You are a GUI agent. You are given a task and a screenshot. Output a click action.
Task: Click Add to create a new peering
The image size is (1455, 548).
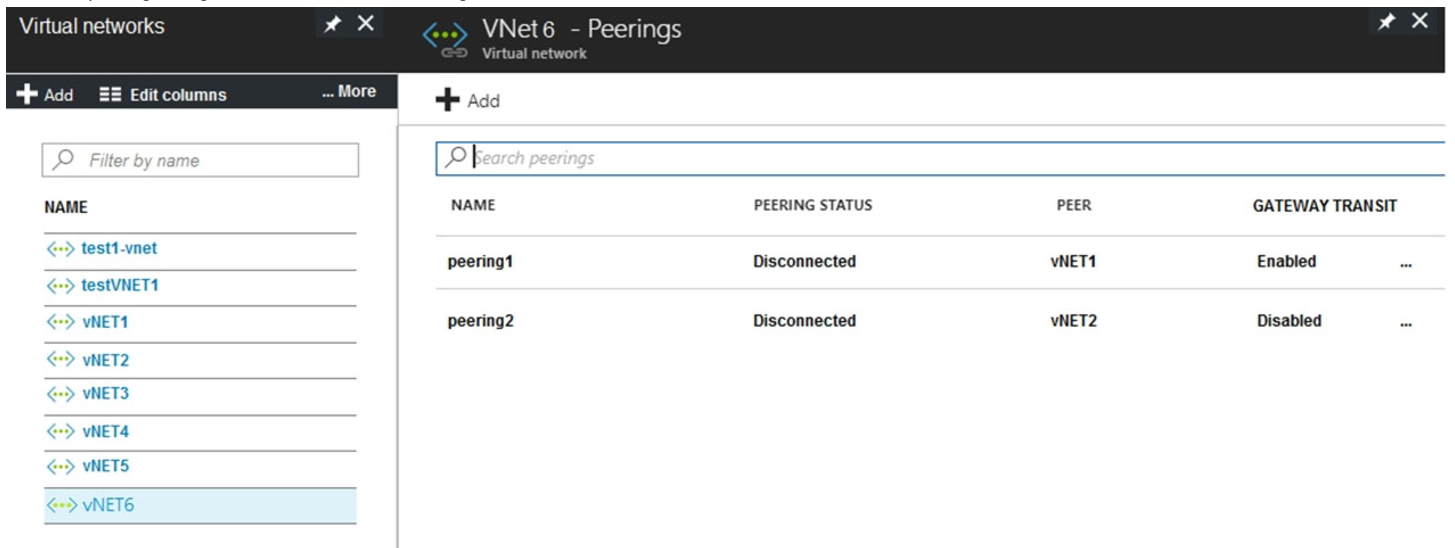[x=468, y=101]
